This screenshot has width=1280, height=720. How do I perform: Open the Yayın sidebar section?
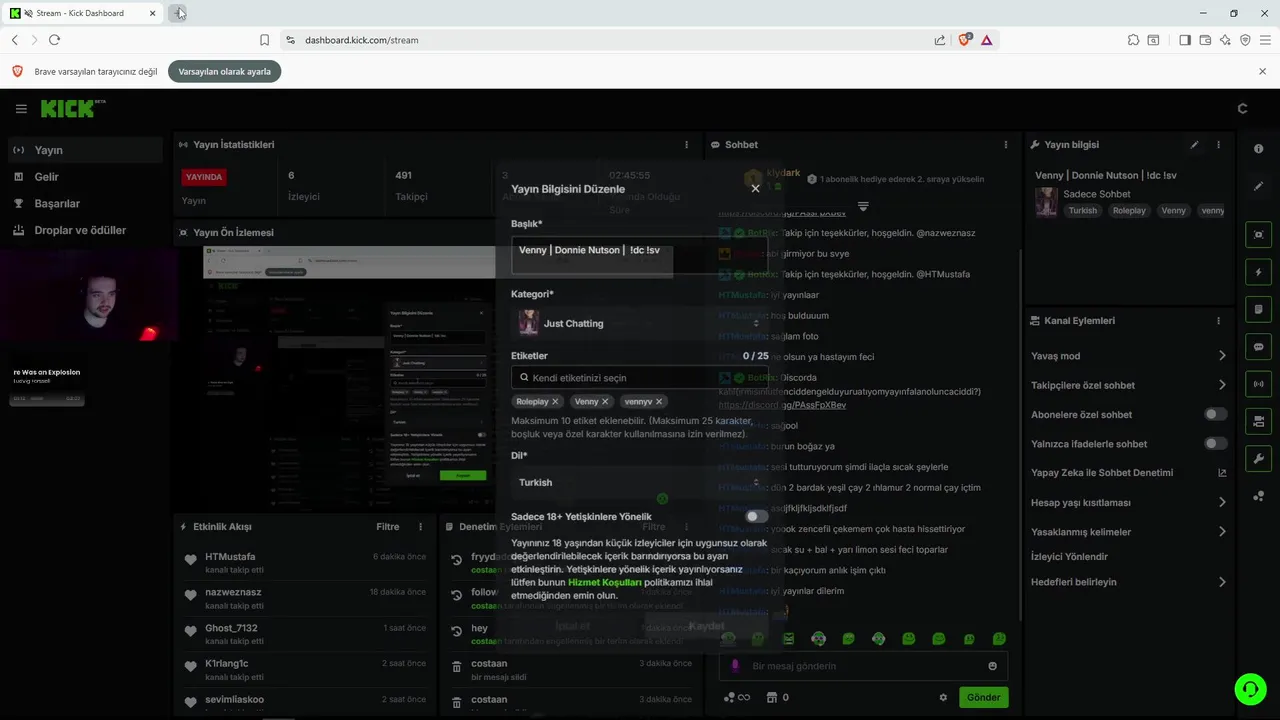click(84, 150)
